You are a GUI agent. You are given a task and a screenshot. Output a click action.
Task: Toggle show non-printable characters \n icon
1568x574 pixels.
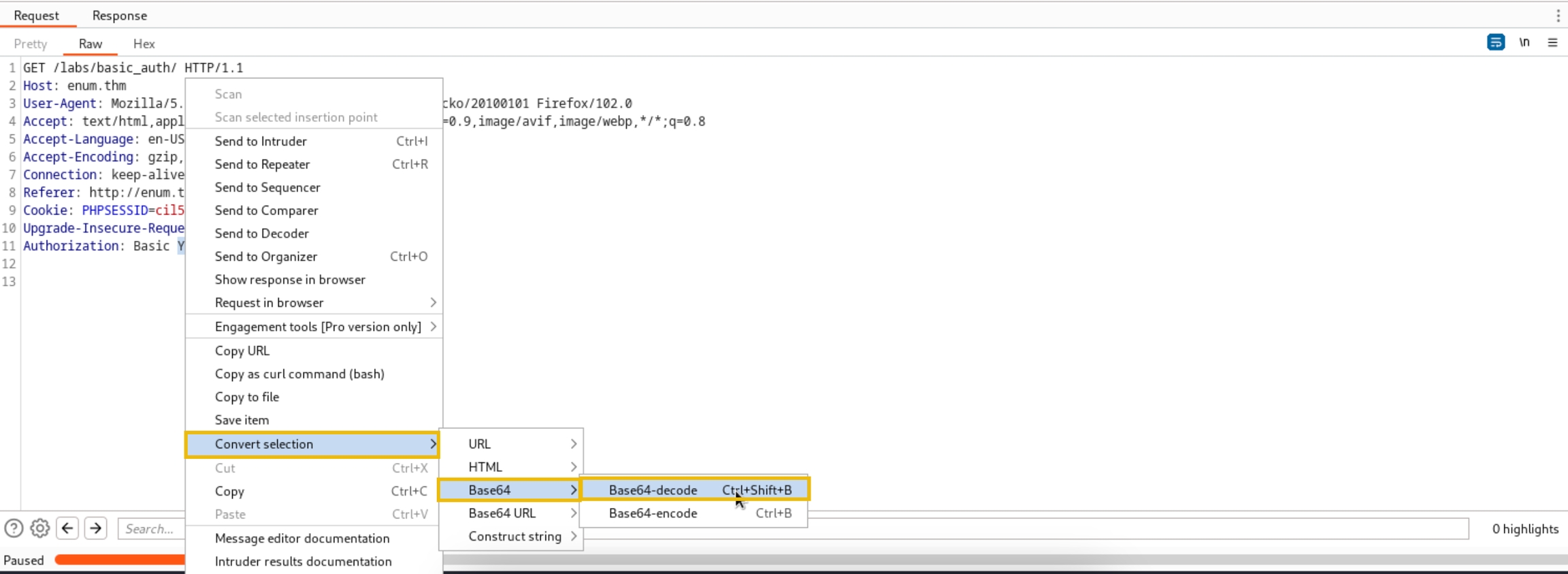point(1524,42)
